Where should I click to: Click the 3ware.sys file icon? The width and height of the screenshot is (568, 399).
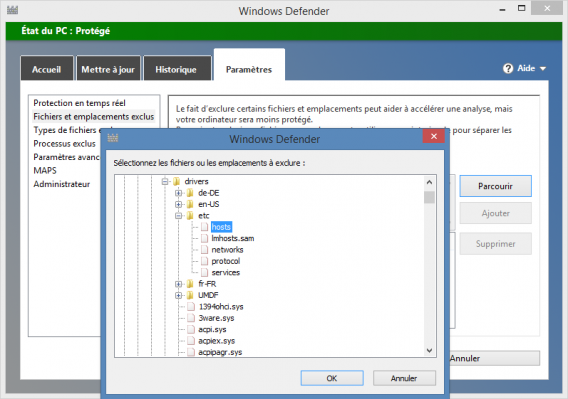click(191, 318)
